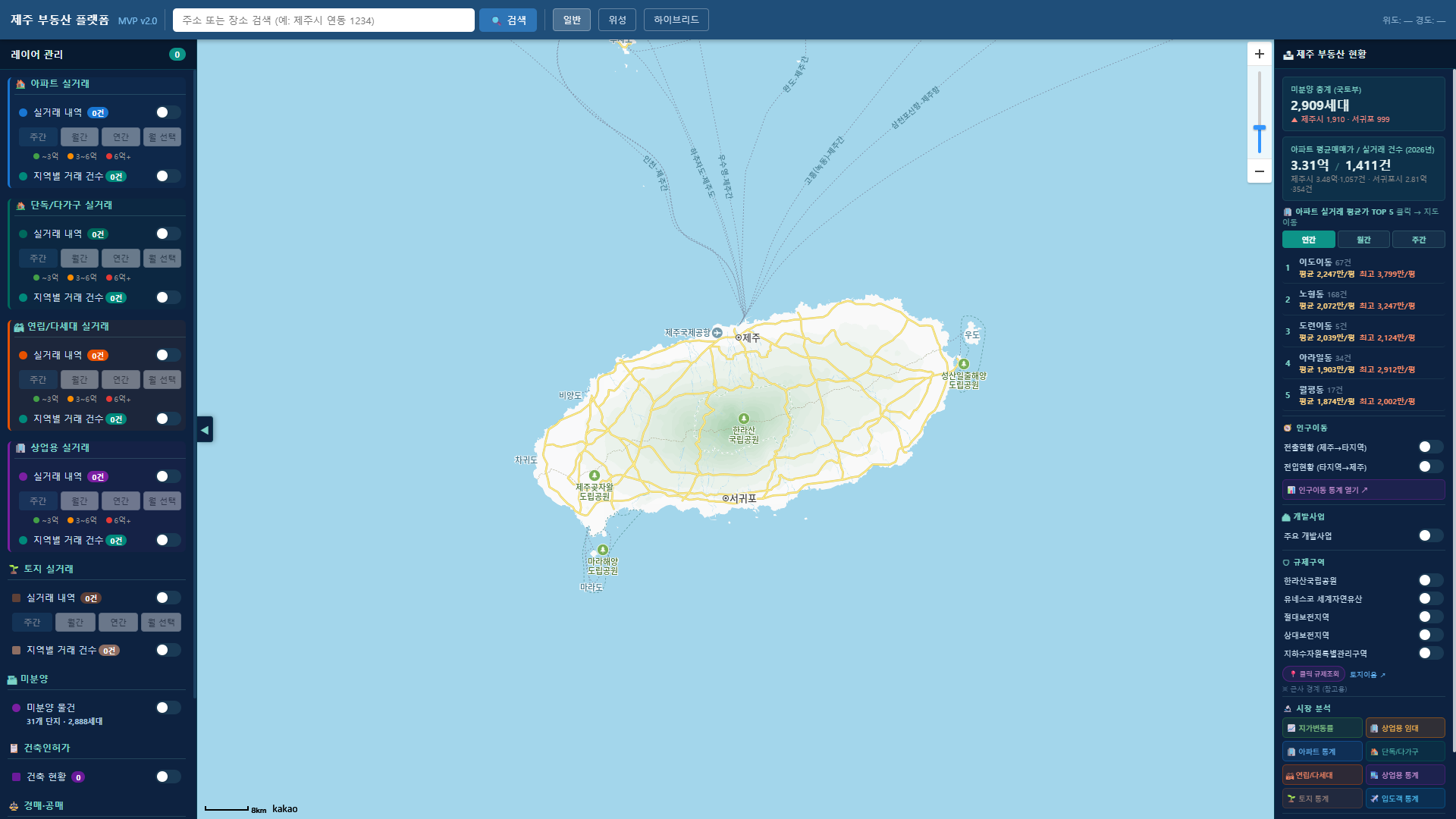The image size is (1456, 819).
Task: Turn on 주요 개발사업 toggle
Action: click(x=1431, y=536)
